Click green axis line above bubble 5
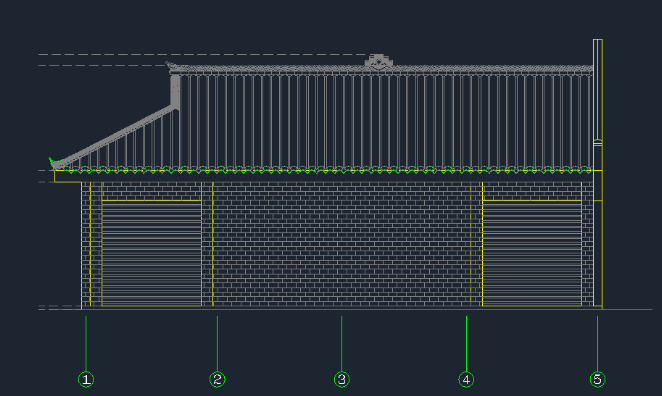The height and width of the screenshot is (396, 662). 597,344
